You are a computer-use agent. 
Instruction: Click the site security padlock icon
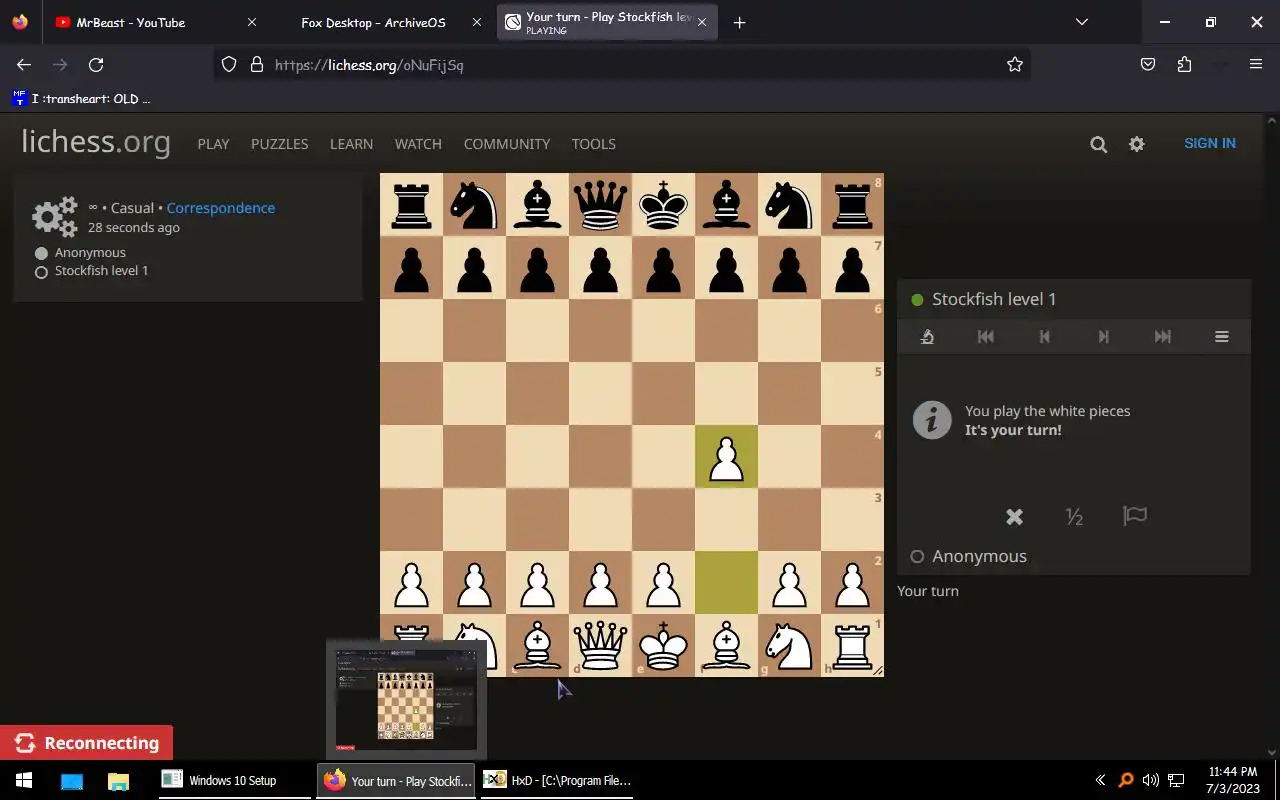coord(256,64)
